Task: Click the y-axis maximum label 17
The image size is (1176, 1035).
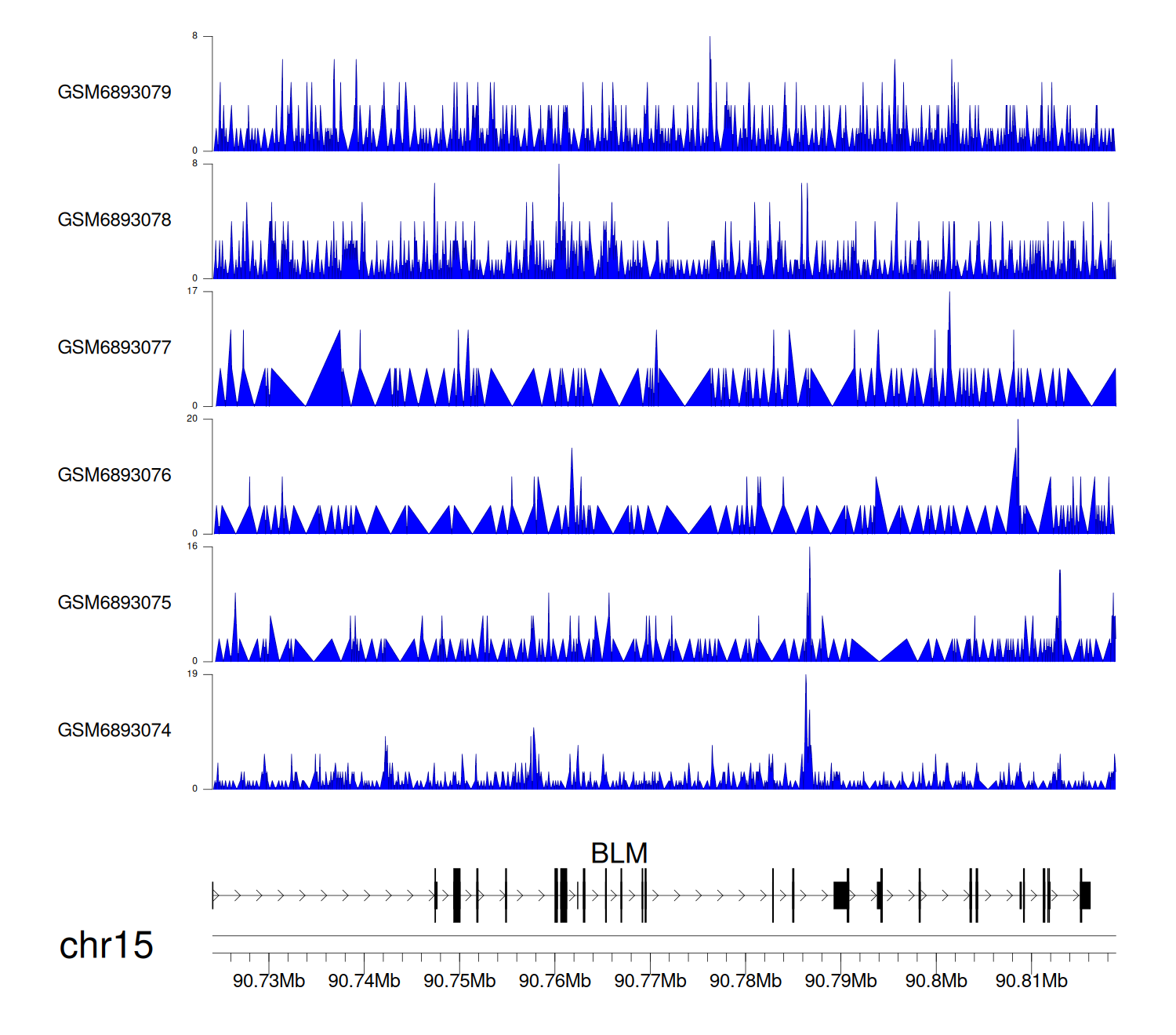Action: pos(192,291)
